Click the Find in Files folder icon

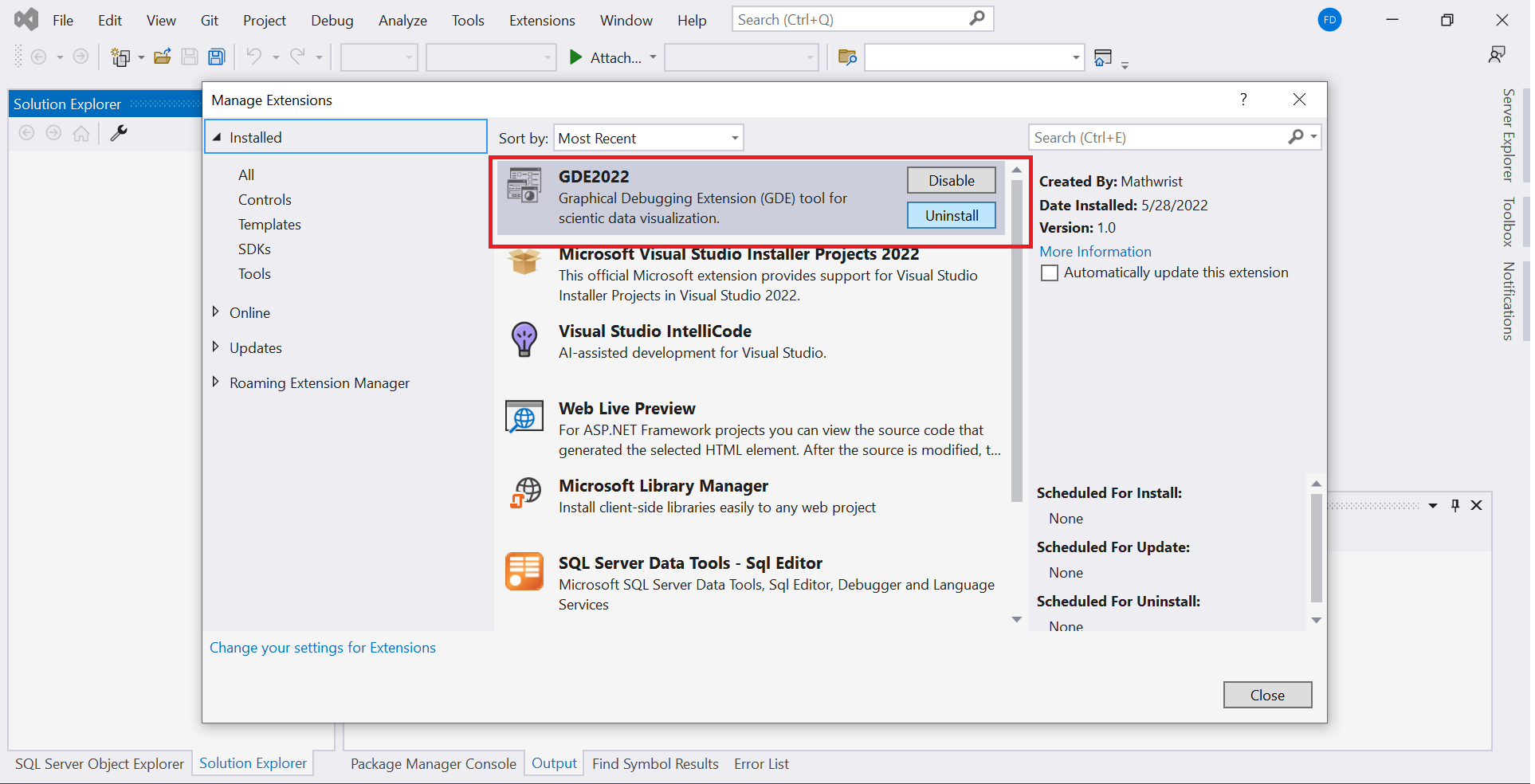tap(847, 57)
